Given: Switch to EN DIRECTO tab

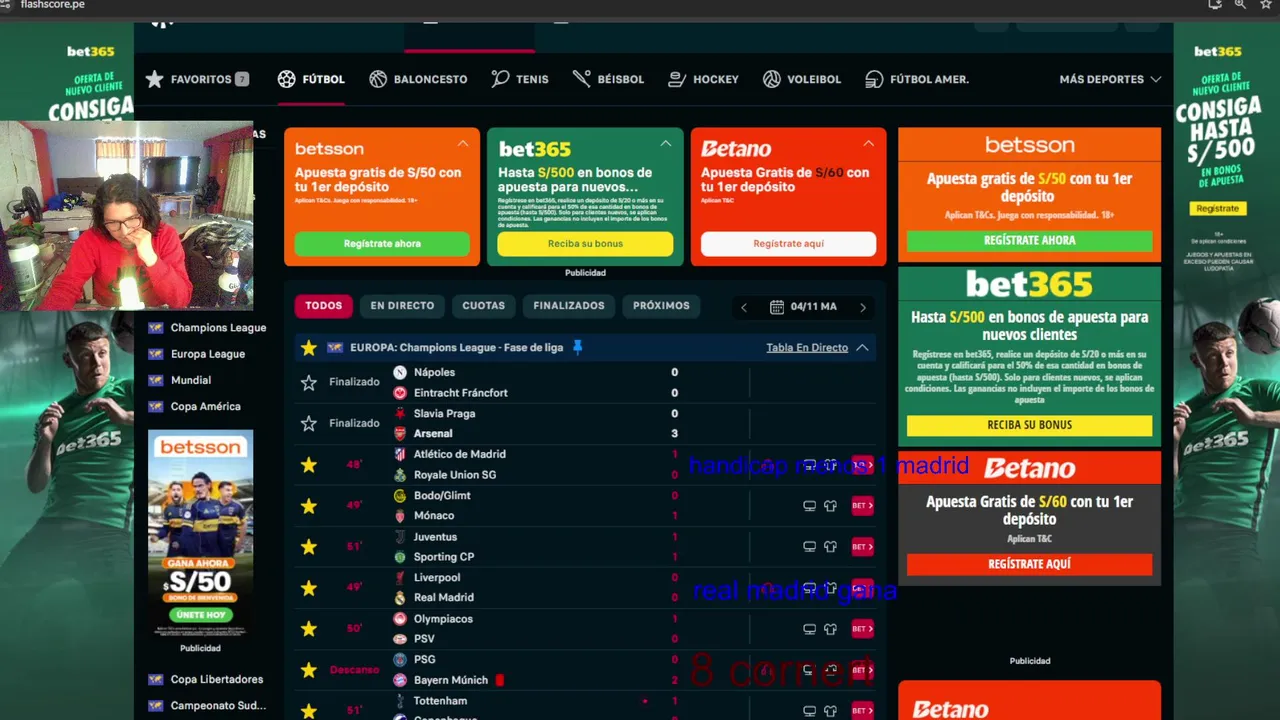Looking at the screenshot, I should pyautogui.click(x=402, y=306).
